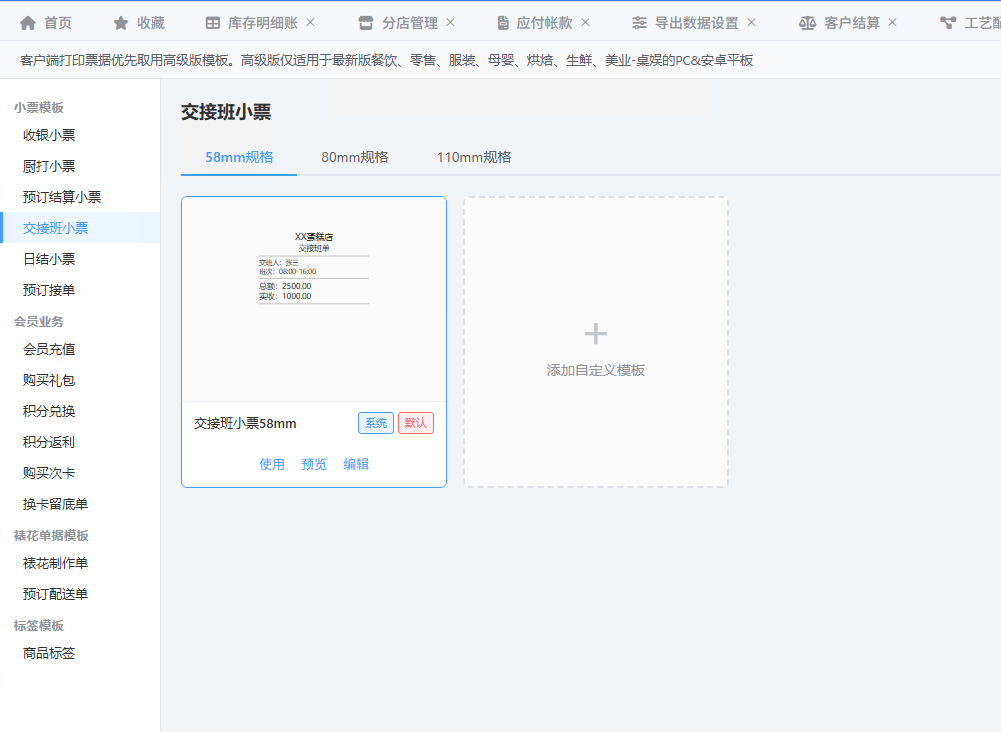Select the 110mm规格 tab

(x=474, y=157)
